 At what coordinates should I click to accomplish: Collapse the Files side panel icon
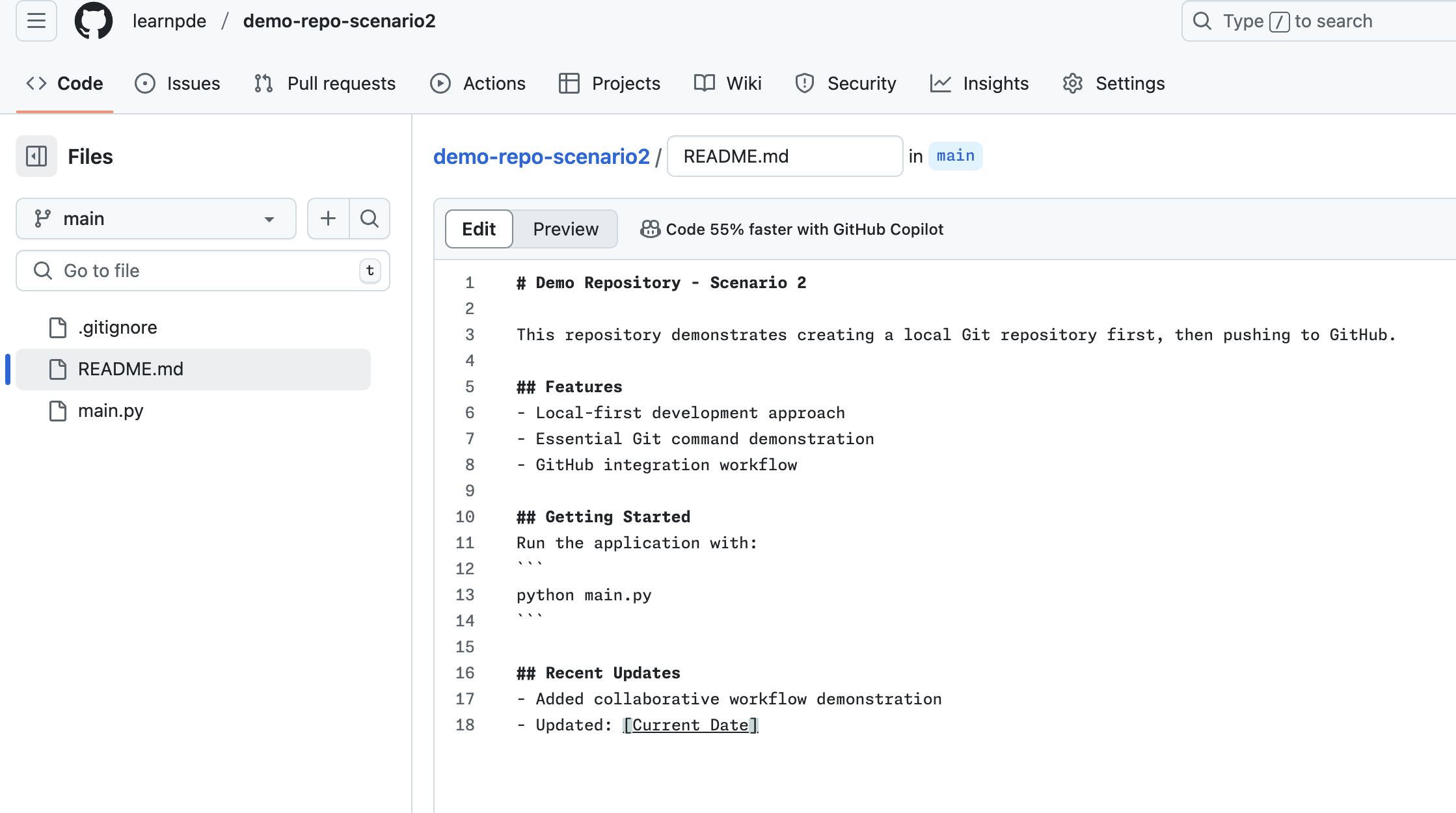[x=36, y=156]
